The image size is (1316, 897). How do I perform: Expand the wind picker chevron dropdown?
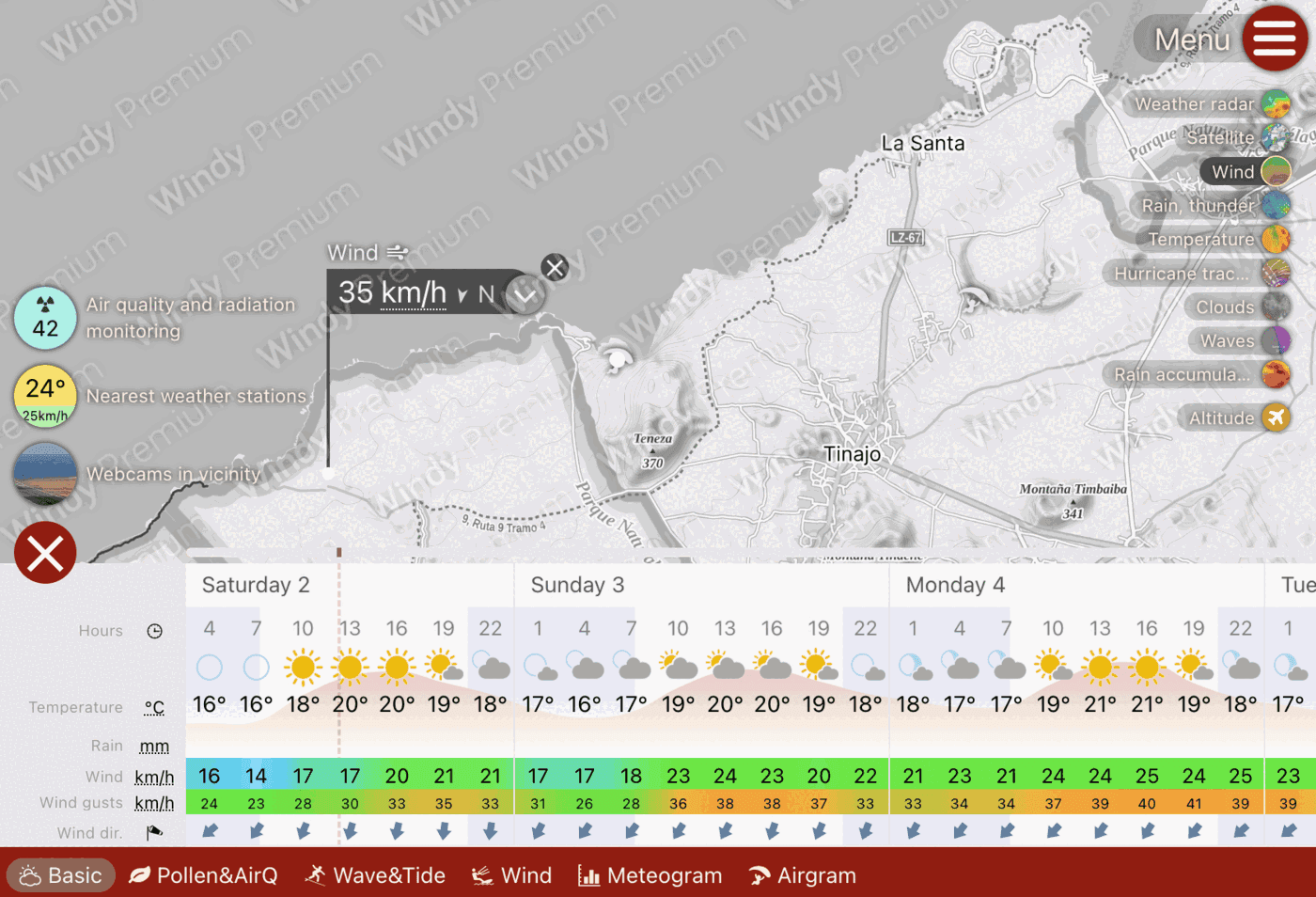[x=525, y=295]
